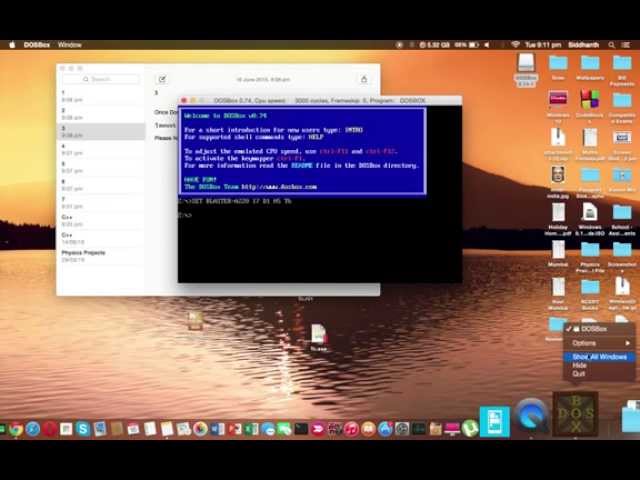Expand the Options submenu arrow
The image size is (640, 480).
click(628, 343)
